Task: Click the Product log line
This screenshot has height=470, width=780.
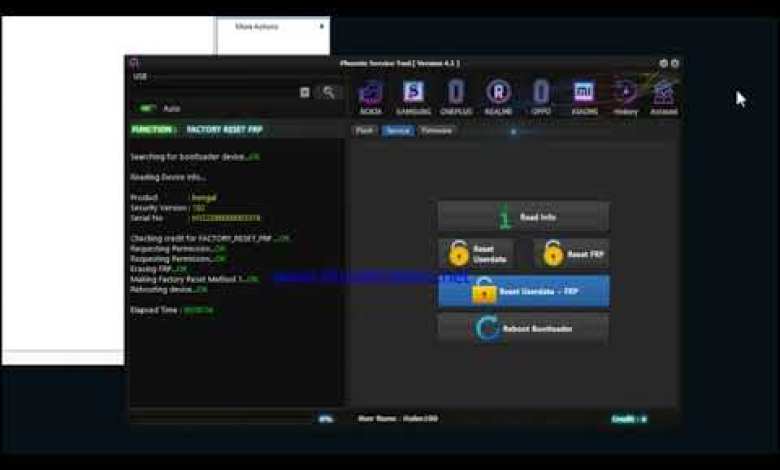Action: [x=173, y=197]
